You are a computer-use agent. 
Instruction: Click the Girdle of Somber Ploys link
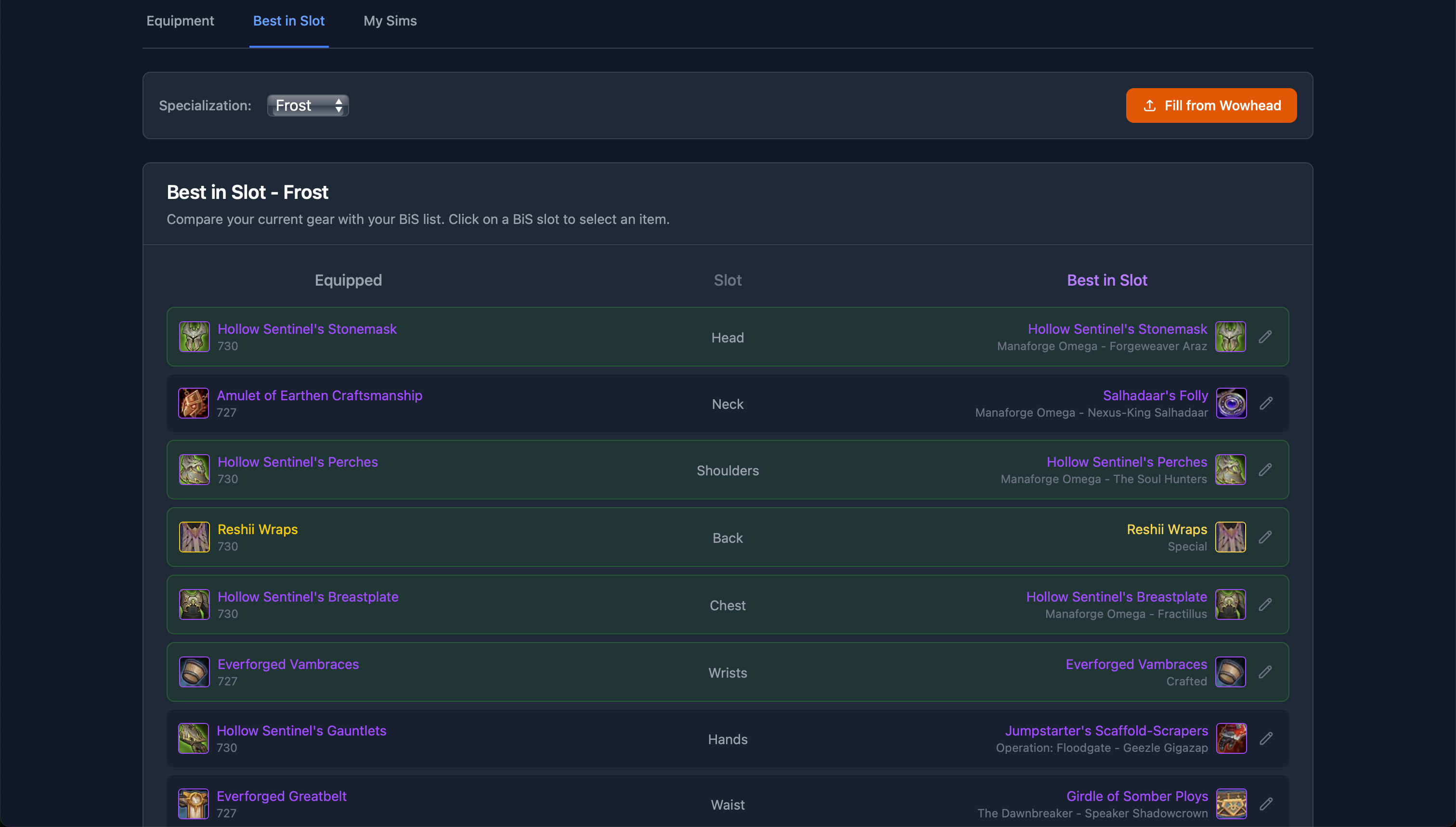(1136, 796)
